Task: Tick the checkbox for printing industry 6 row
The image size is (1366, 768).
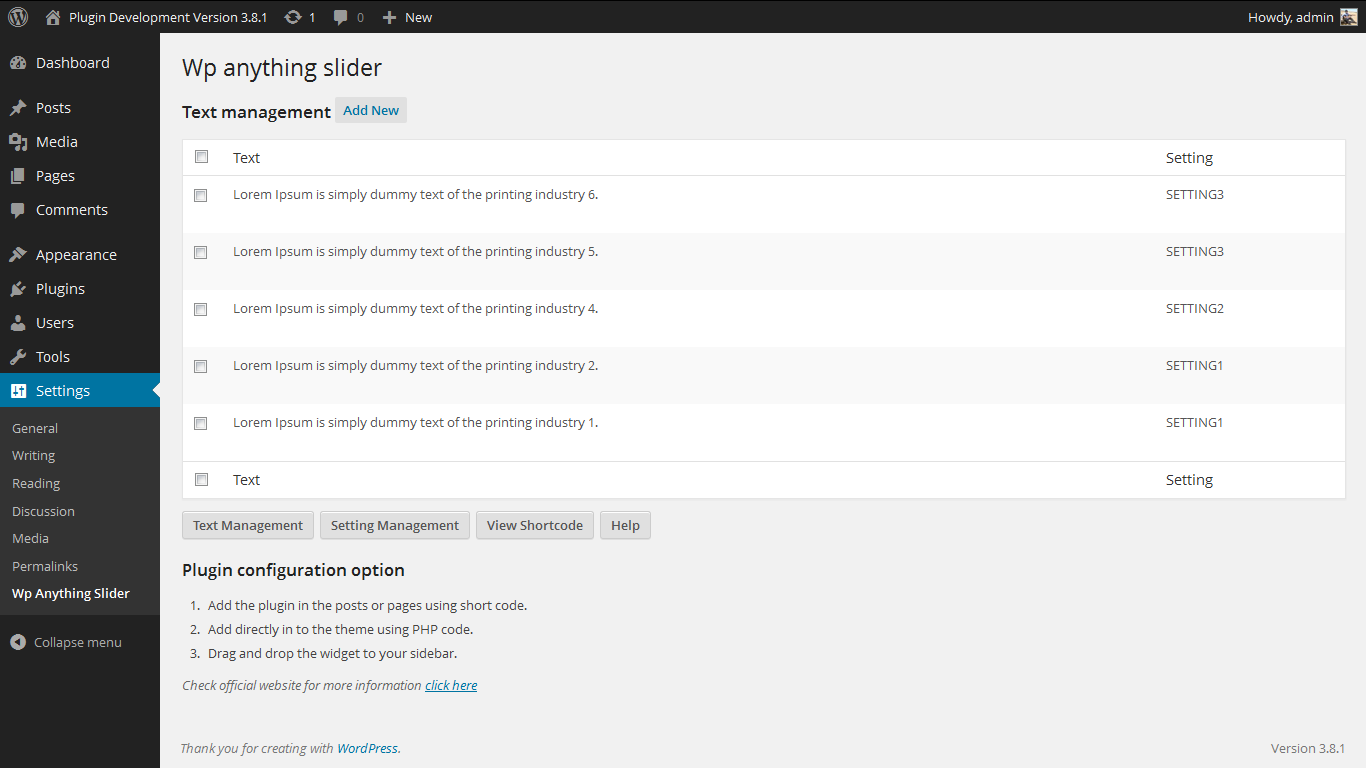Action: coord(201,195)
